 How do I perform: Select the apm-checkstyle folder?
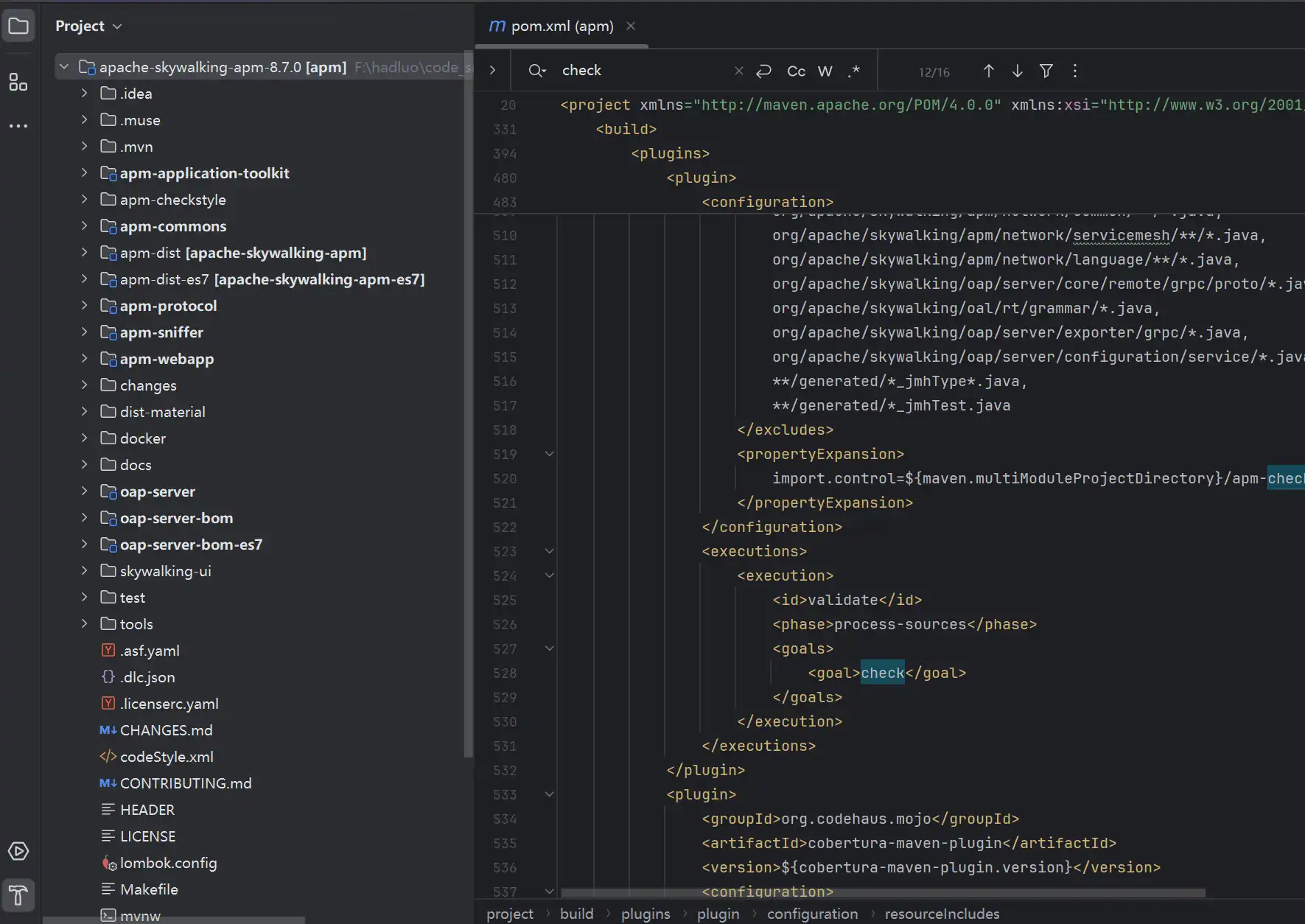pos(173,200)
